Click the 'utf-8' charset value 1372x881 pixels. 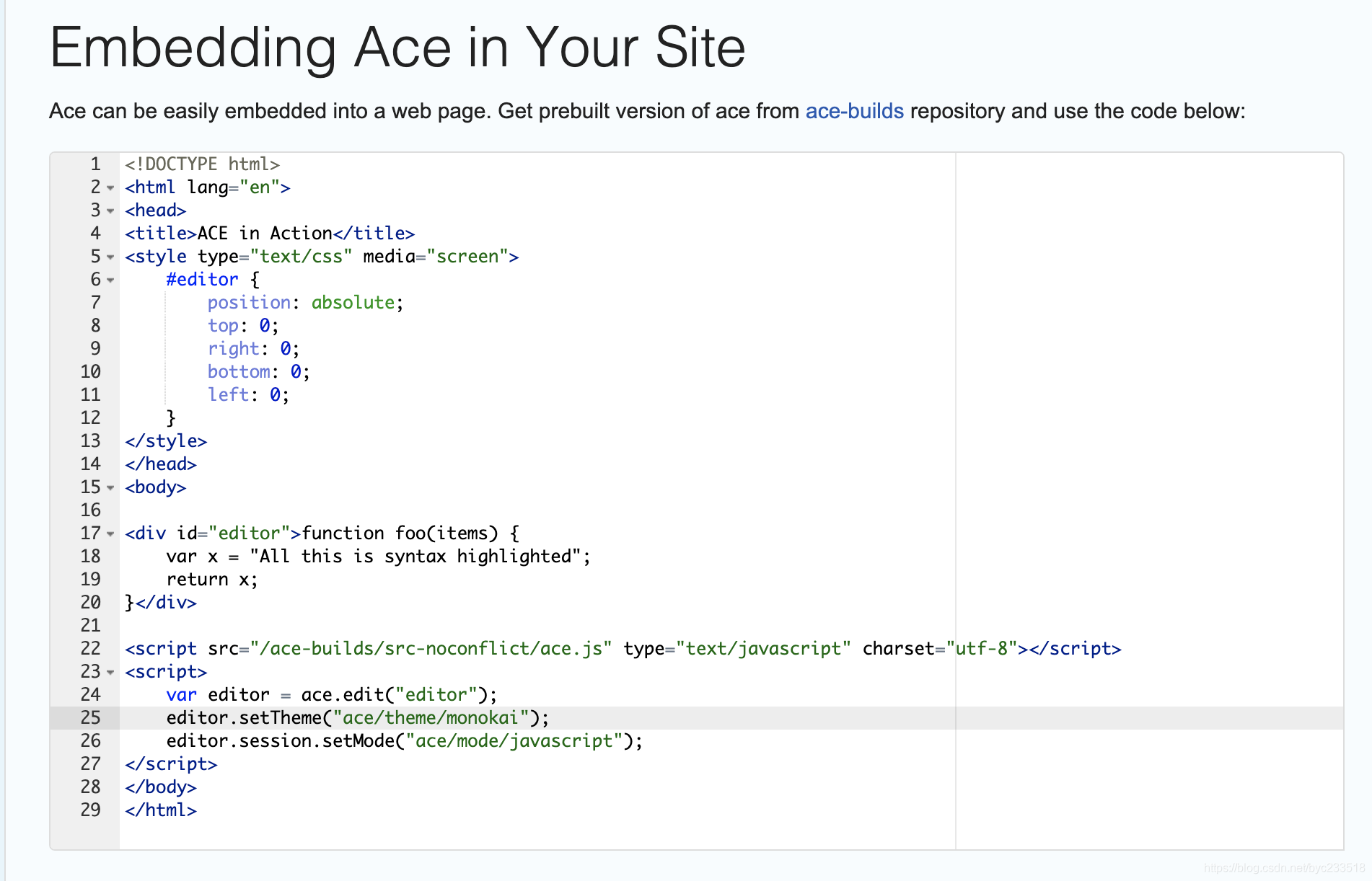987,649
